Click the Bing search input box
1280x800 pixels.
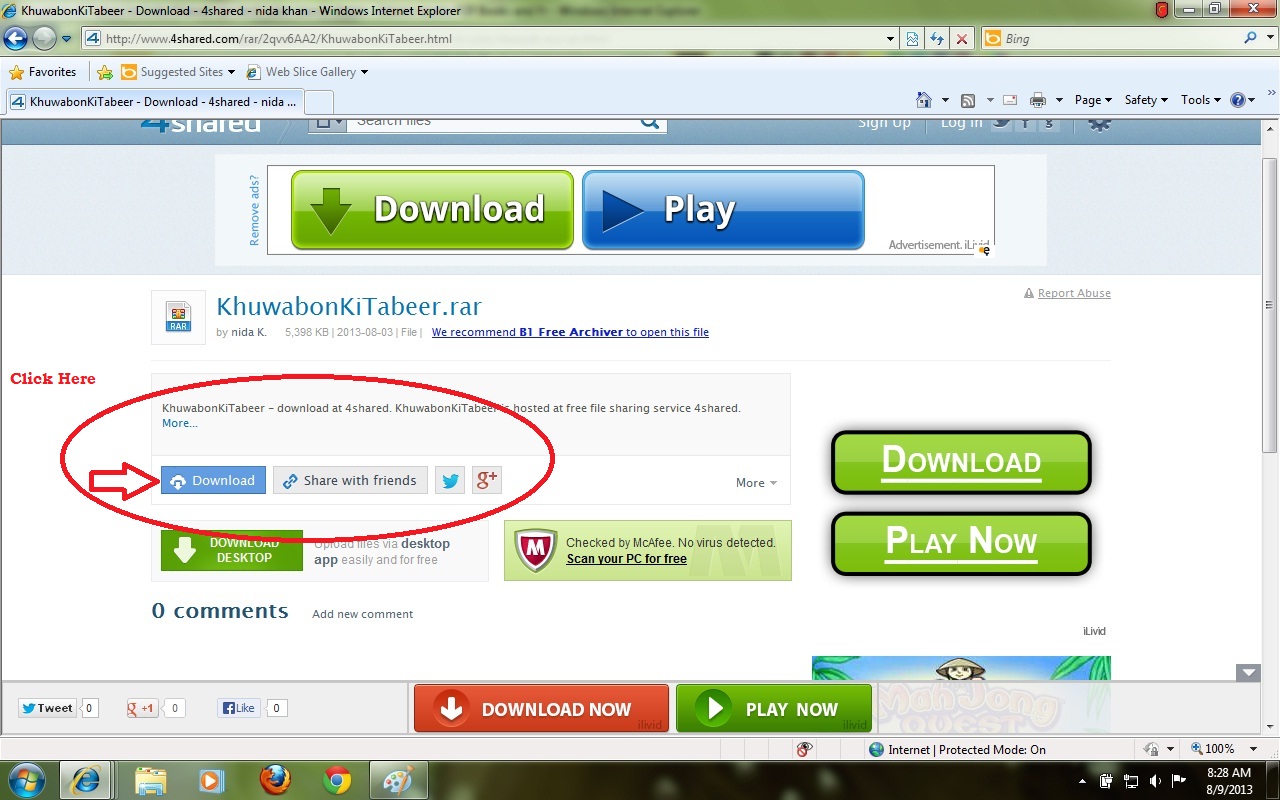[1110, 38]
